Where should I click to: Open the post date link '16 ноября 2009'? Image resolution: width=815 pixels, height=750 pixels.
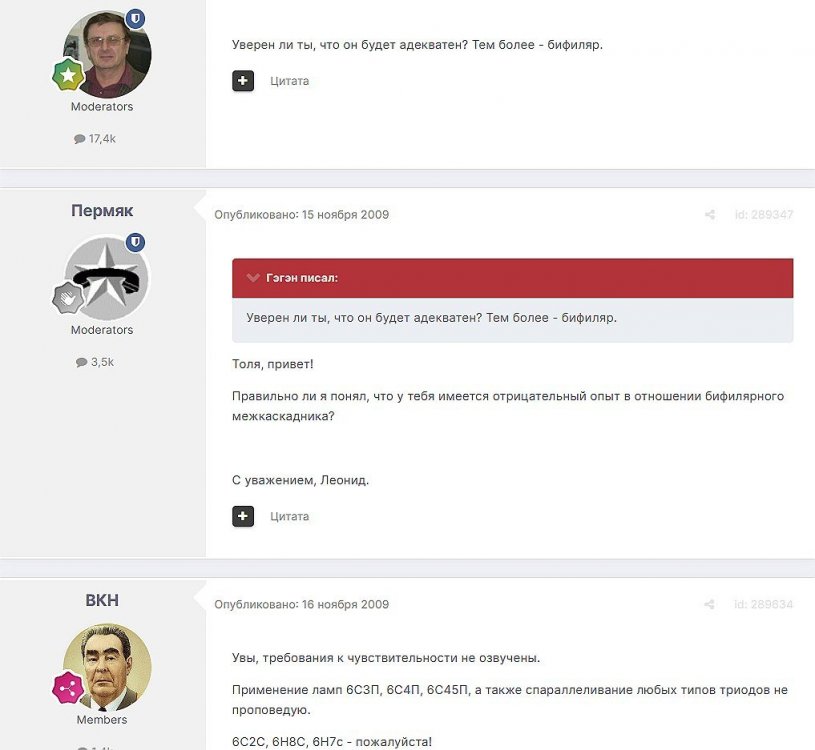[x=345, y=604]
